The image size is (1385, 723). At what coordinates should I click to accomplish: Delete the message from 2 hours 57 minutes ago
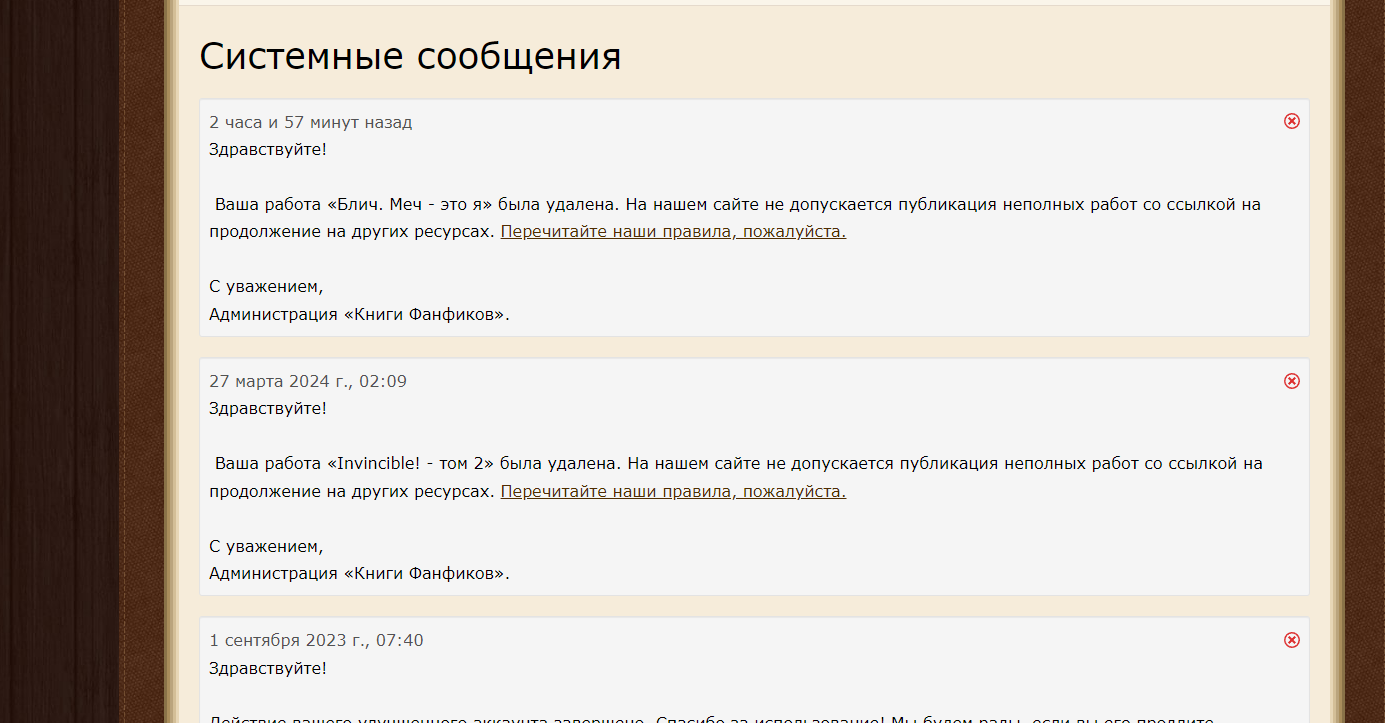coord(1291,121)
